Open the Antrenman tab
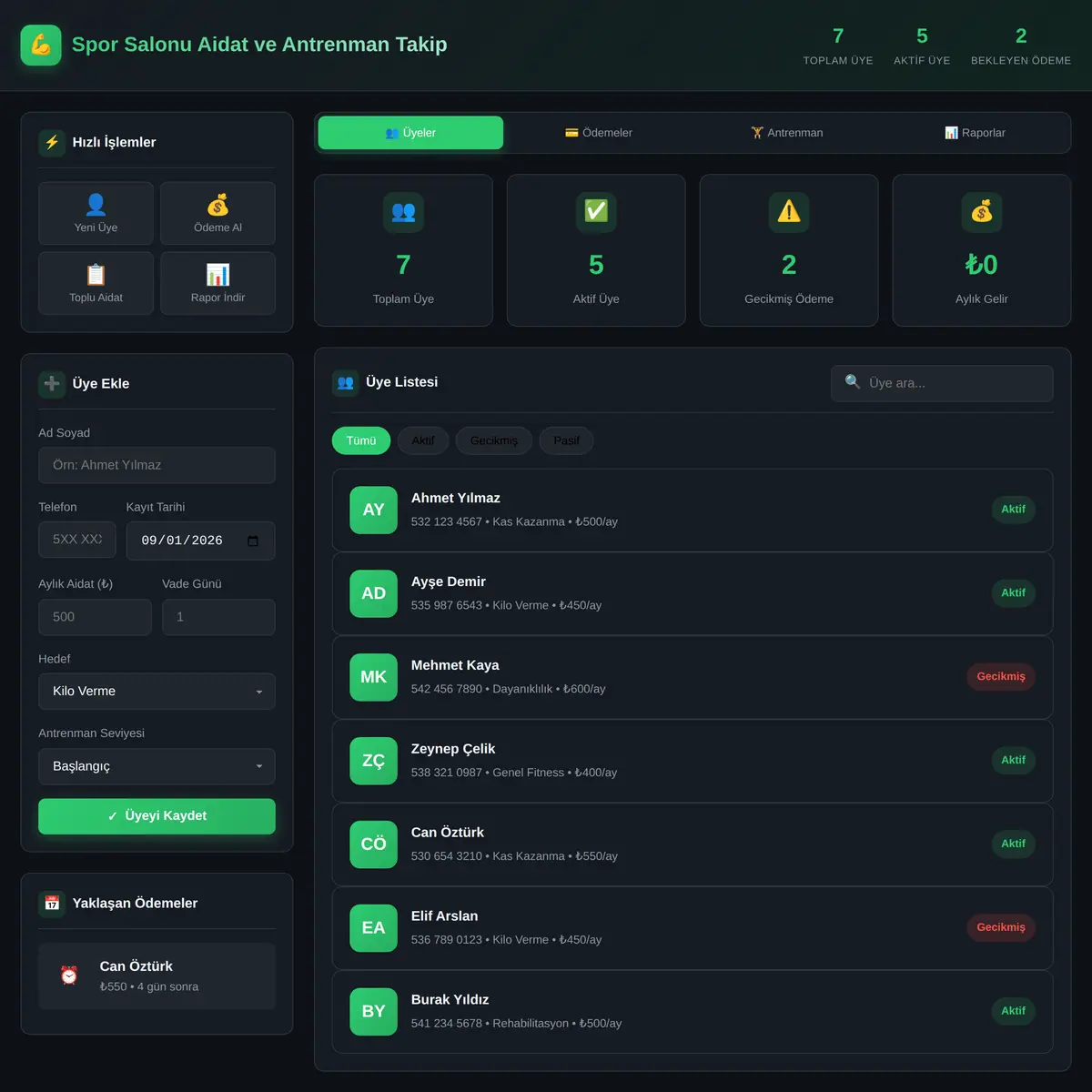1092x1092 pixels. 787,133
